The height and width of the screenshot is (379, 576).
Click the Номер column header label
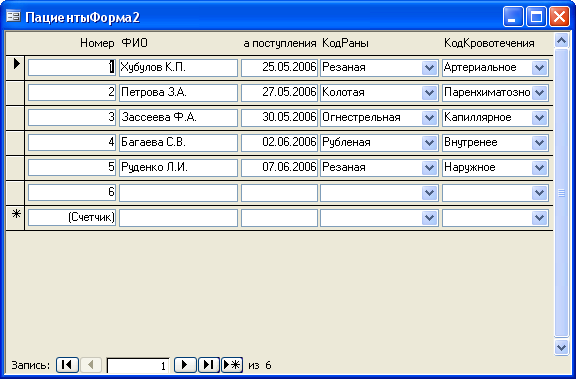point(97,43)
